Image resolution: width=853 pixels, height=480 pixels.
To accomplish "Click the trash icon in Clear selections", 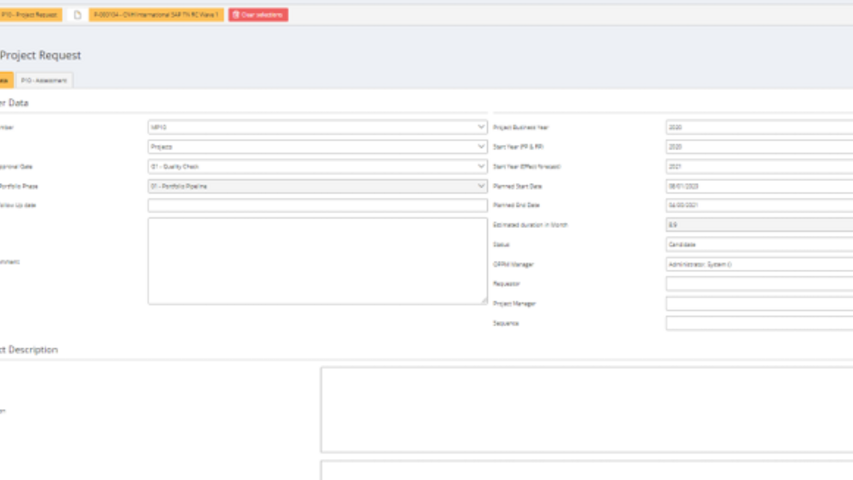I will point(236,15).
